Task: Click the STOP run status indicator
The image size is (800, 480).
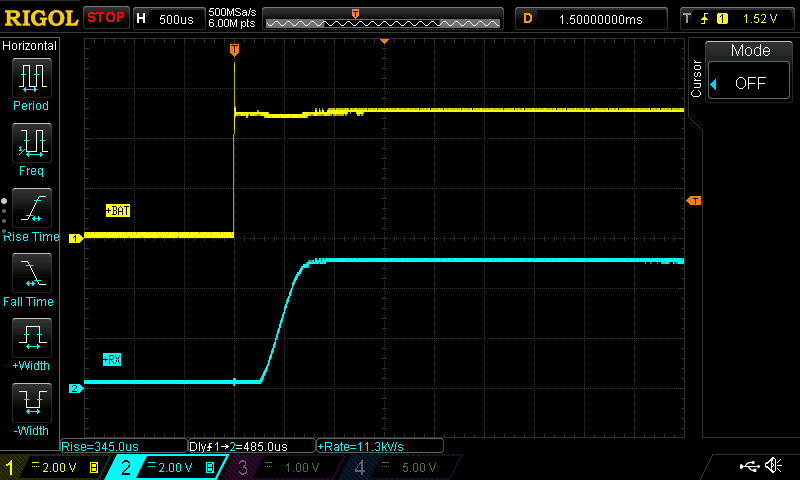Action: pos(106,18)
